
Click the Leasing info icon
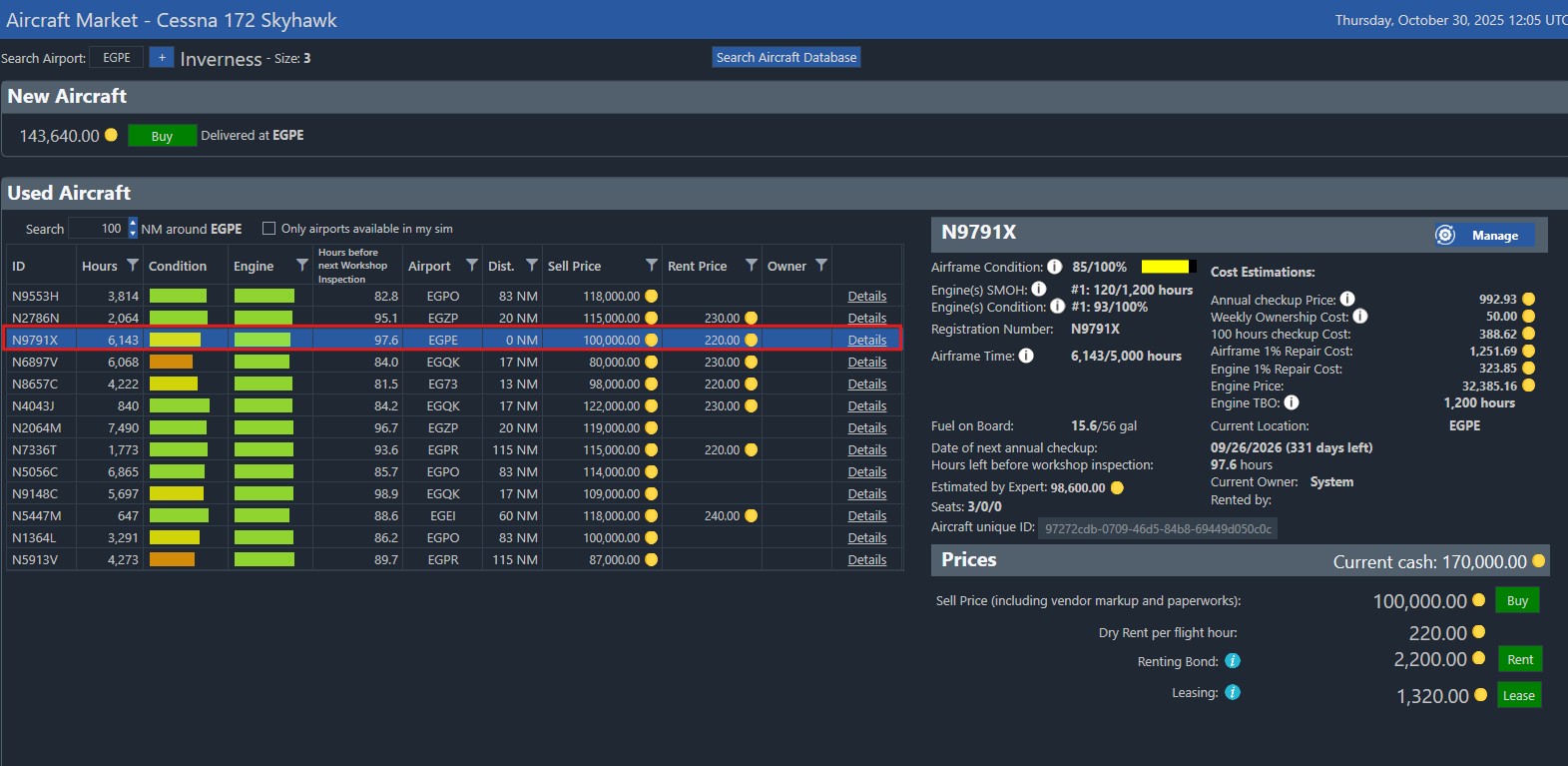(x=1233, y=692)
